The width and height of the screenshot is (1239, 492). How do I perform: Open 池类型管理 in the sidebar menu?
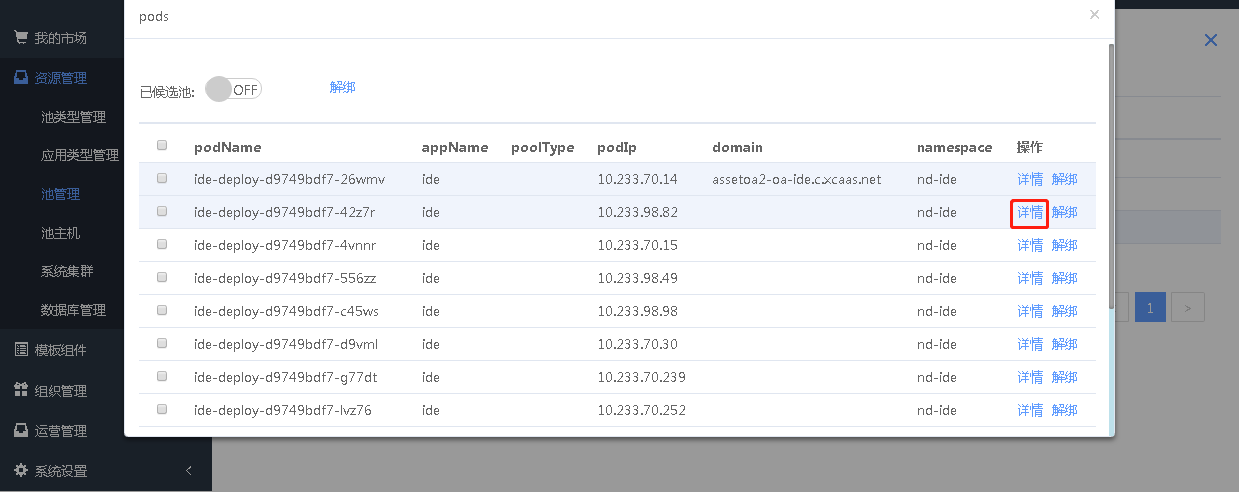point(73,117)
